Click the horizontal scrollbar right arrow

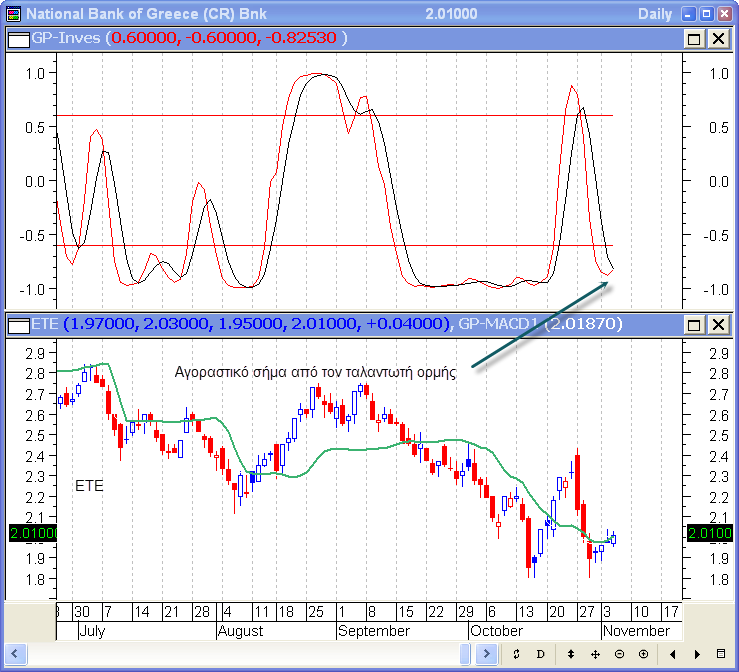[487, 654]
